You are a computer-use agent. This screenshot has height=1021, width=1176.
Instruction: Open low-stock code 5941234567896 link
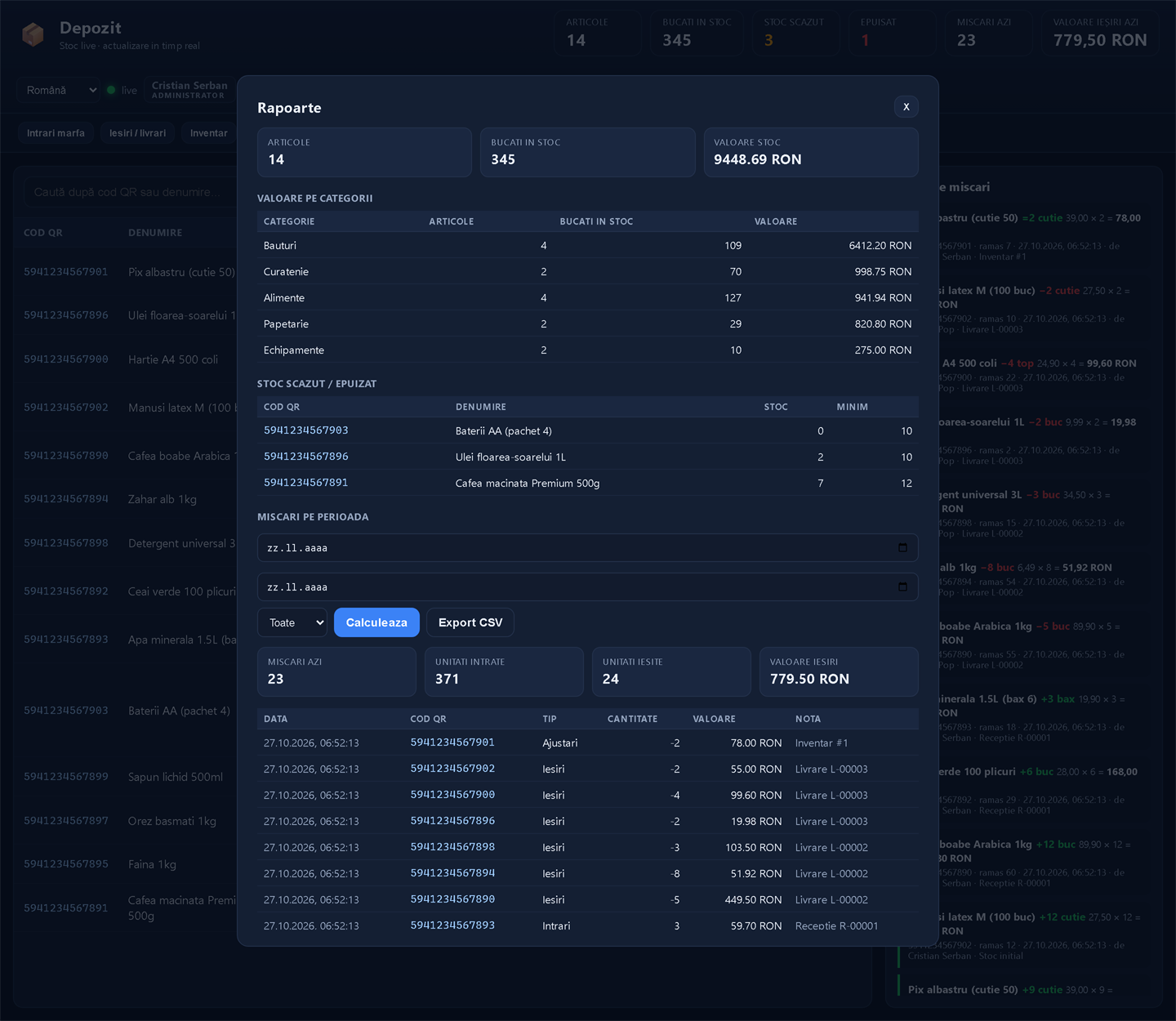coord(306,457)
